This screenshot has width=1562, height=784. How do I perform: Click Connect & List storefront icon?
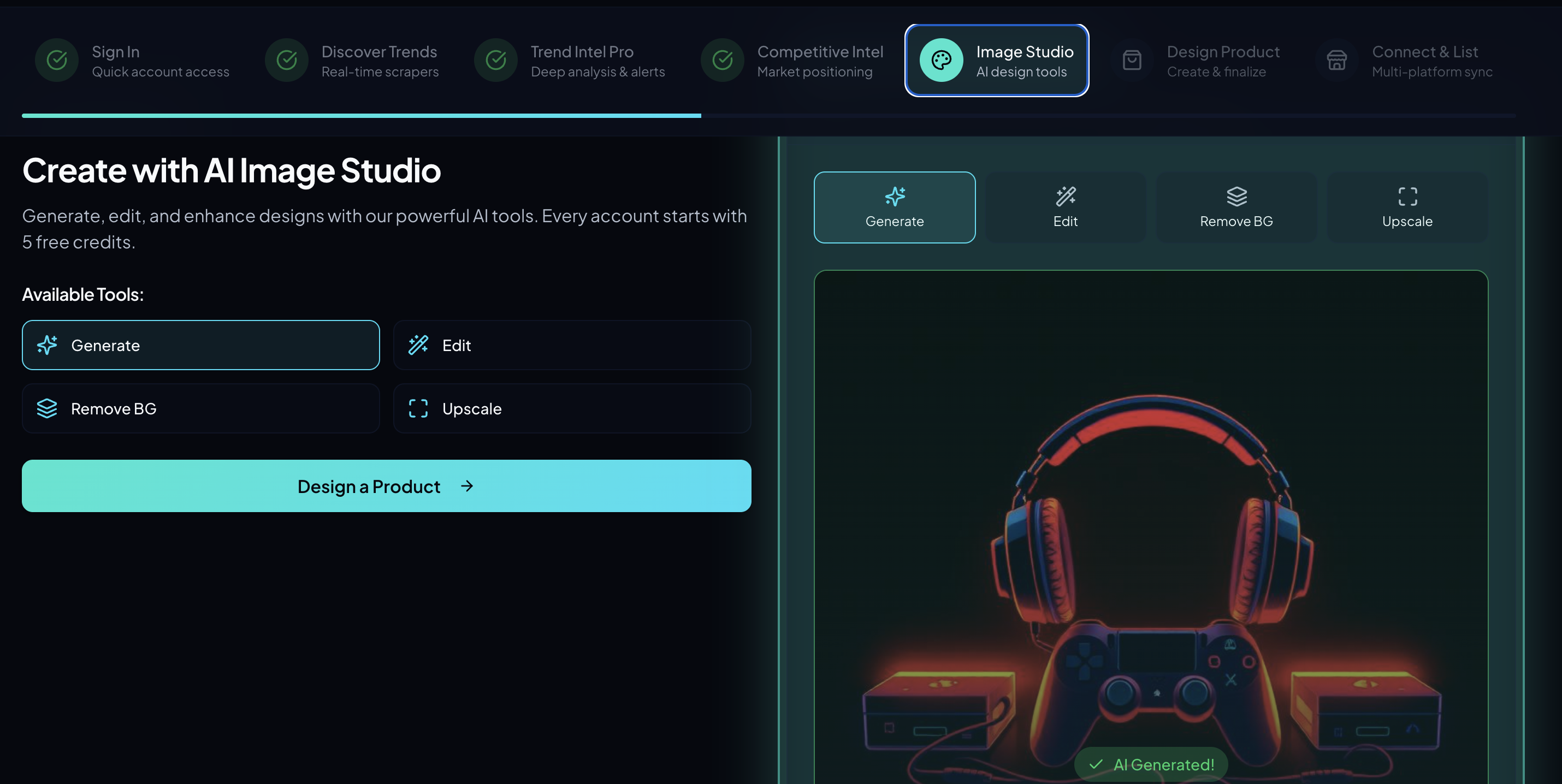tap(1336, 60)
